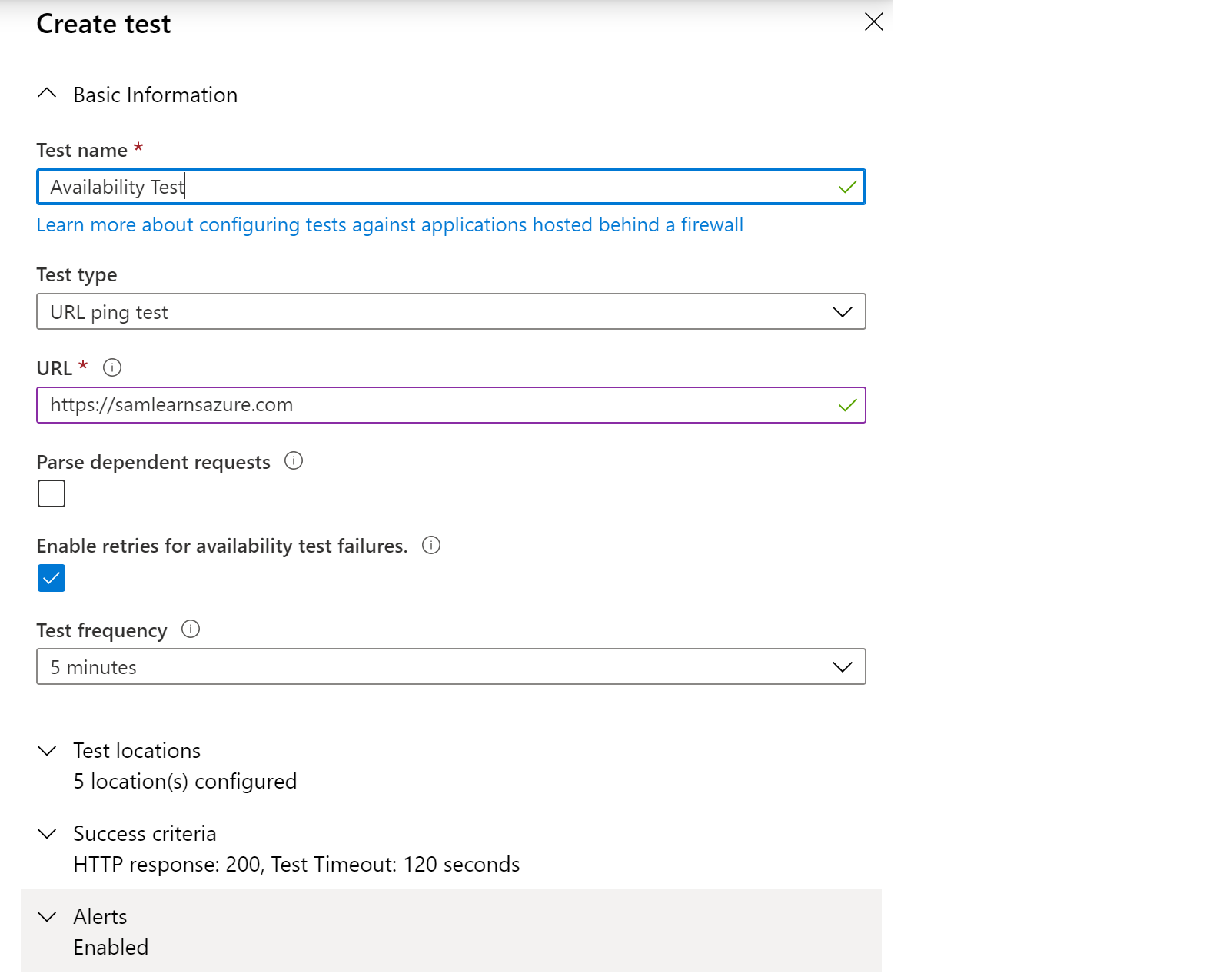The height and width of the screenshot is (980, 1230).
Task: Click '5 location(s) configured' text
Action: (x=185, y=781)
